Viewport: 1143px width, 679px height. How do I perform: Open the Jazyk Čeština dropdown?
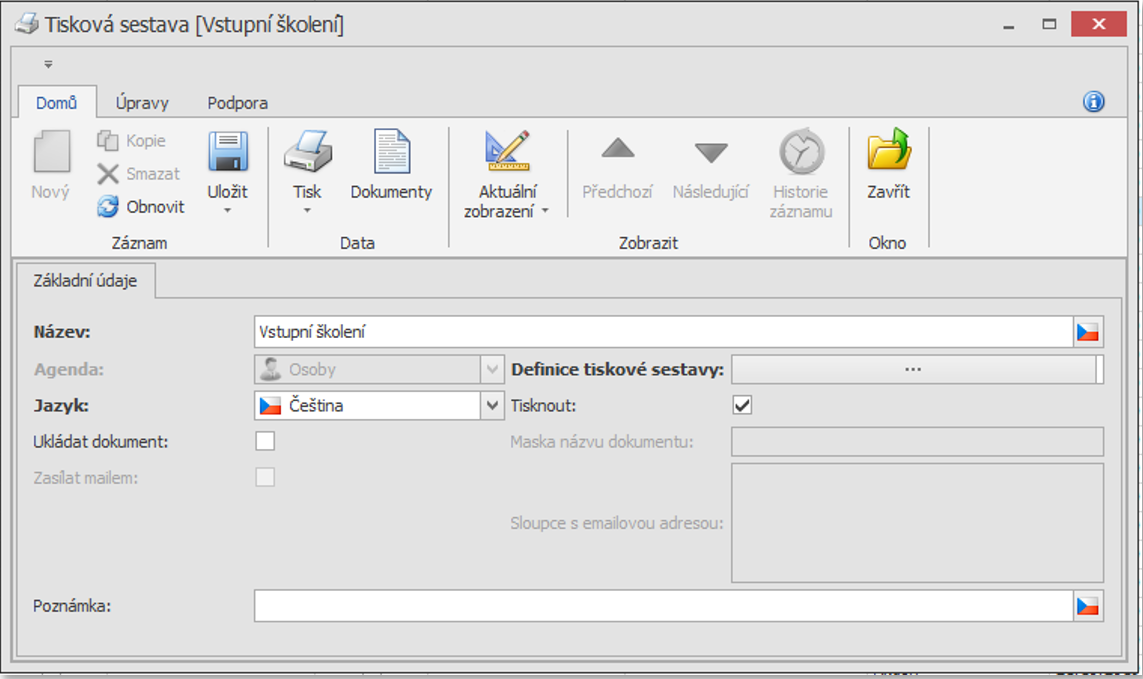(x=492, y=406)
